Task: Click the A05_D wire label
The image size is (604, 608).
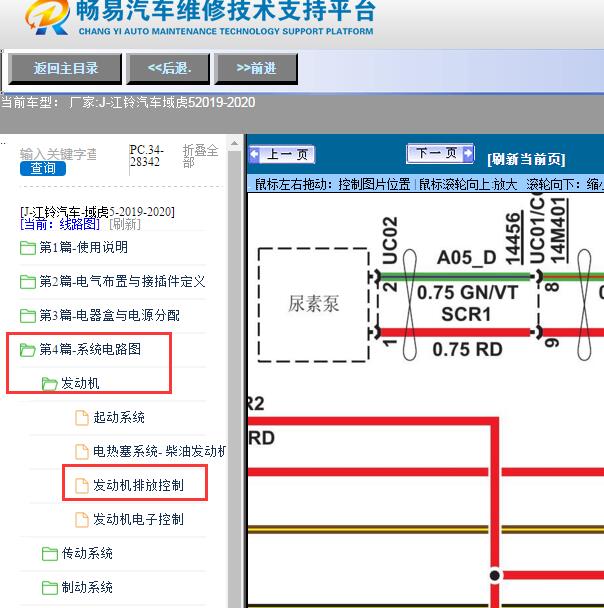Action: click(466, 258)
